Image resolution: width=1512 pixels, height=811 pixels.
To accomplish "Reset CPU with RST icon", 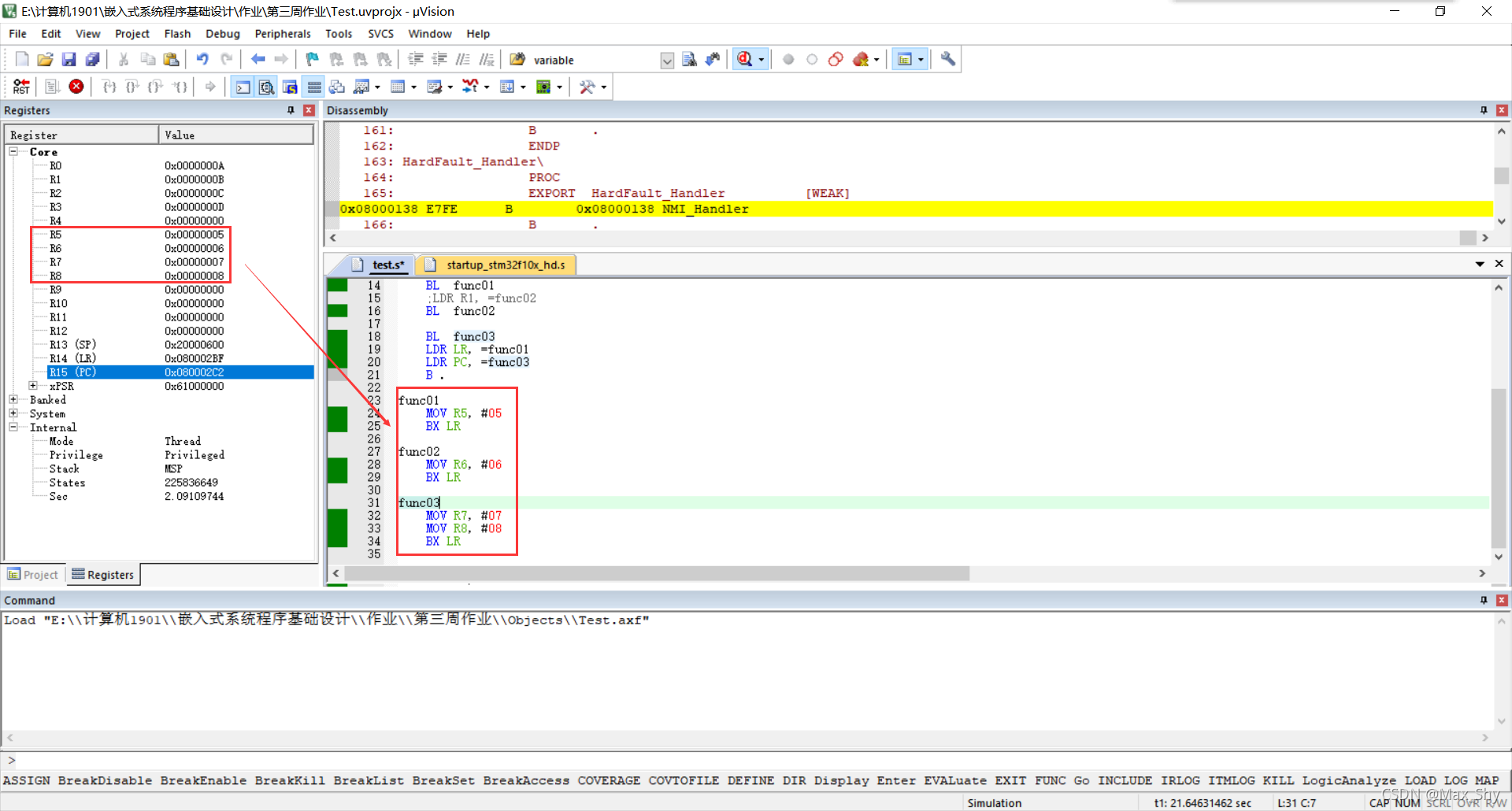I will [21, 87].
